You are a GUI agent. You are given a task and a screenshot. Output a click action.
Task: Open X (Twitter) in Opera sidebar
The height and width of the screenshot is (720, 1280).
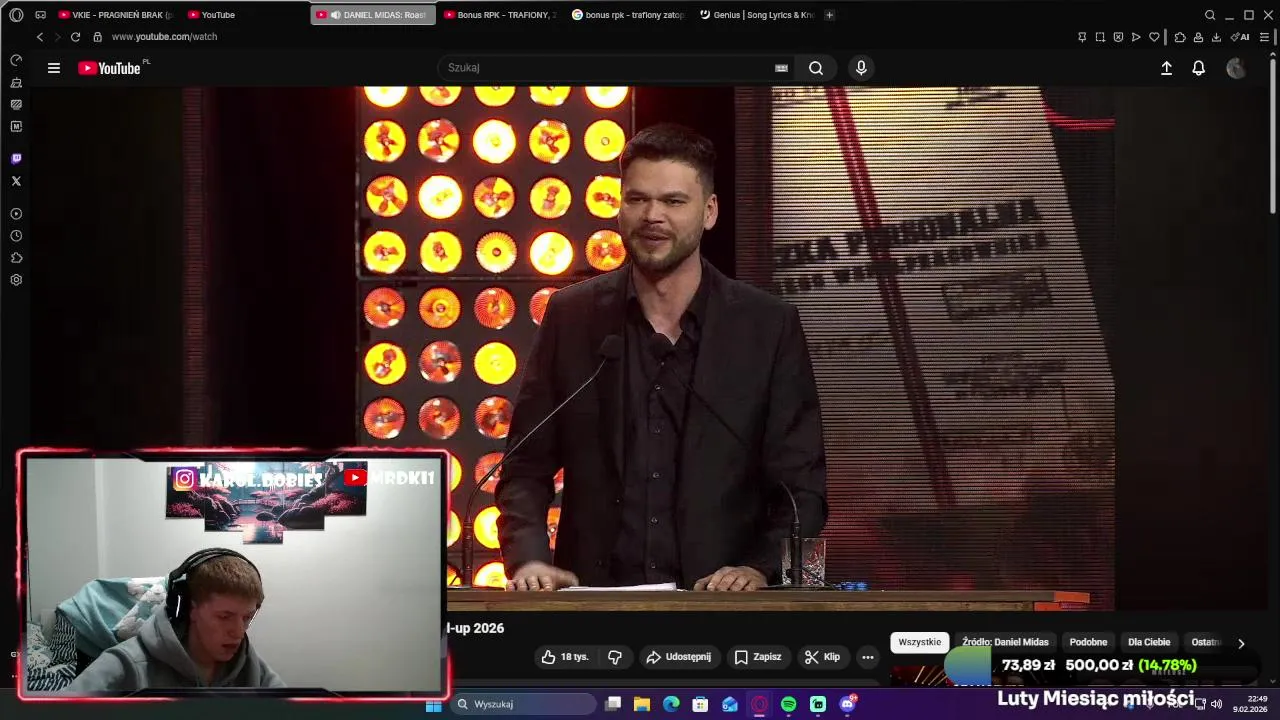[x=16, y=181]
